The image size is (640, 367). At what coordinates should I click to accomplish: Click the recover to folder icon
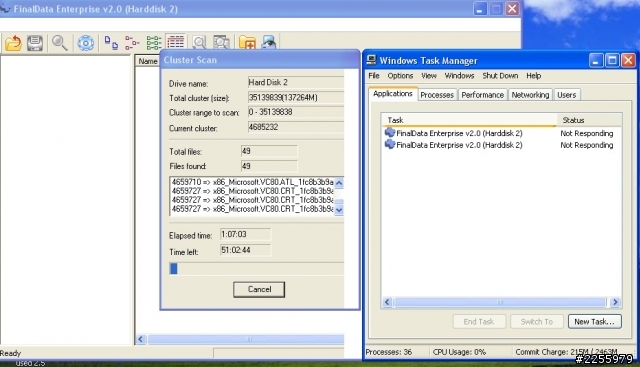click(247, 42)
